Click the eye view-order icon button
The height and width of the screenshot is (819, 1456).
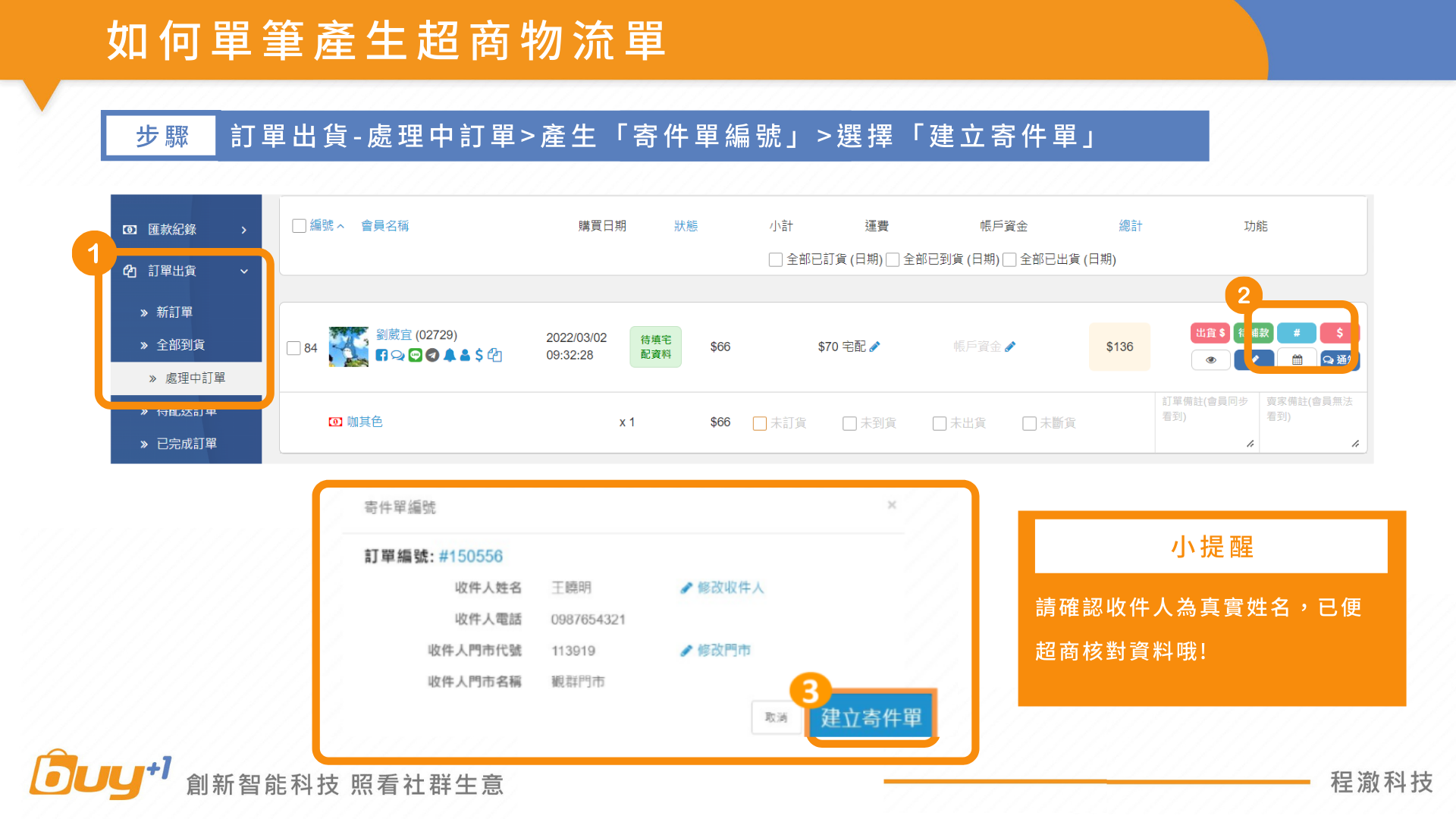[x=1210, y=360]
